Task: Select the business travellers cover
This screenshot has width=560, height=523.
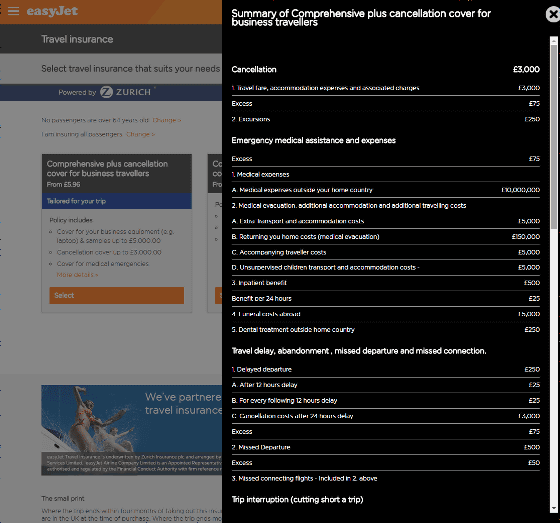Action: [x=116, y=295]
